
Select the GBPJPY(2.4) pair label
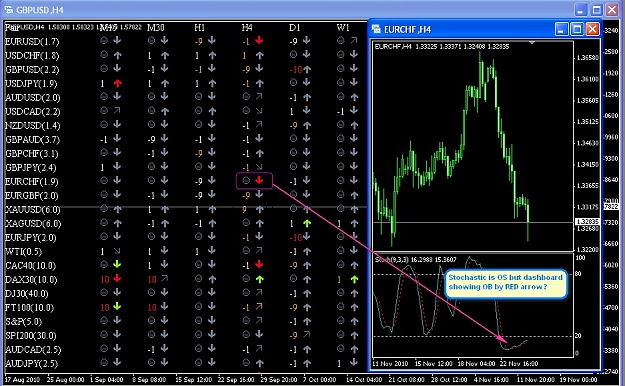(31, 167)
